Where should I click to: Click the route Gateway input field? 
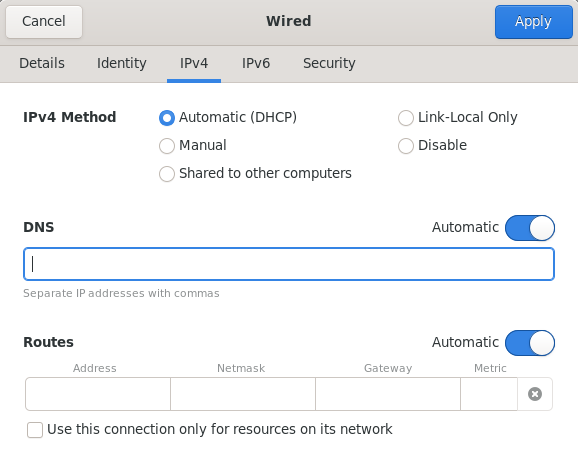point(388,394)
